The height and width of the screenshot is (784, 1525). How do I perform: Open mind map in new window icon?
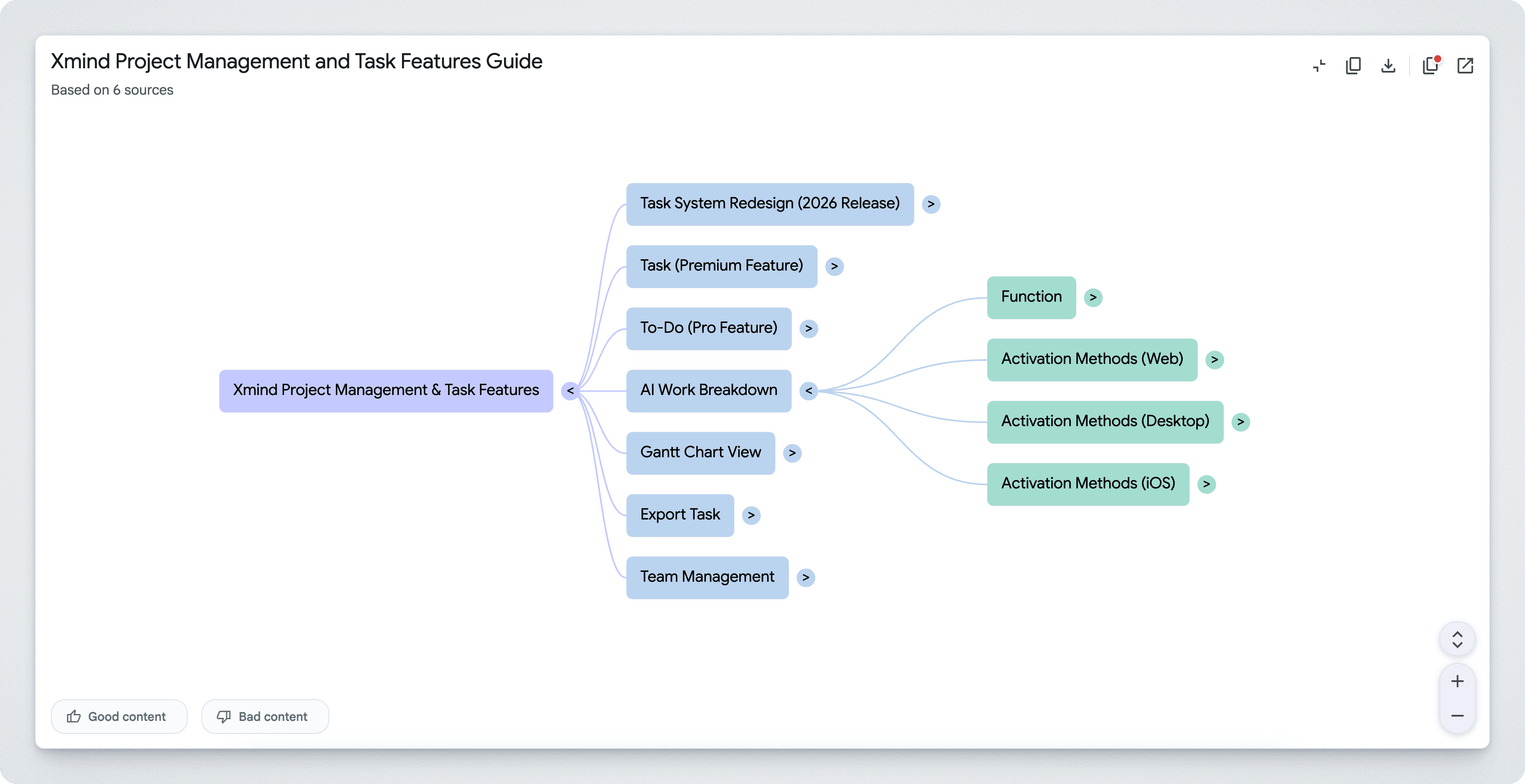(x=1465, y=66)
